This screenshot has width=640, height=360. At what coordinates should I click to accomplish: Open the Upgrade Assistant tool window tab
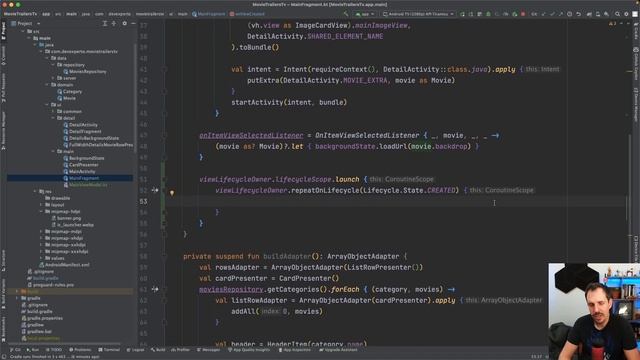click(x=338, y=350)
